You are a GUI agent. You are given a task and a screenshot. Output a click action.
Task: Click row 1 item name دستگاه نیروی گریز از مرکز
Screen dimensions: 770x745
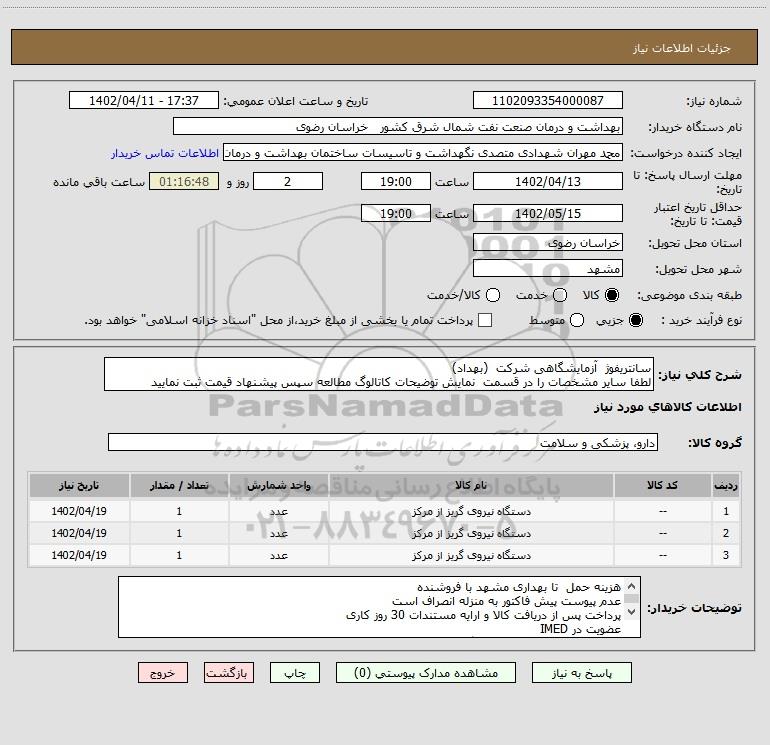point(471,511)
